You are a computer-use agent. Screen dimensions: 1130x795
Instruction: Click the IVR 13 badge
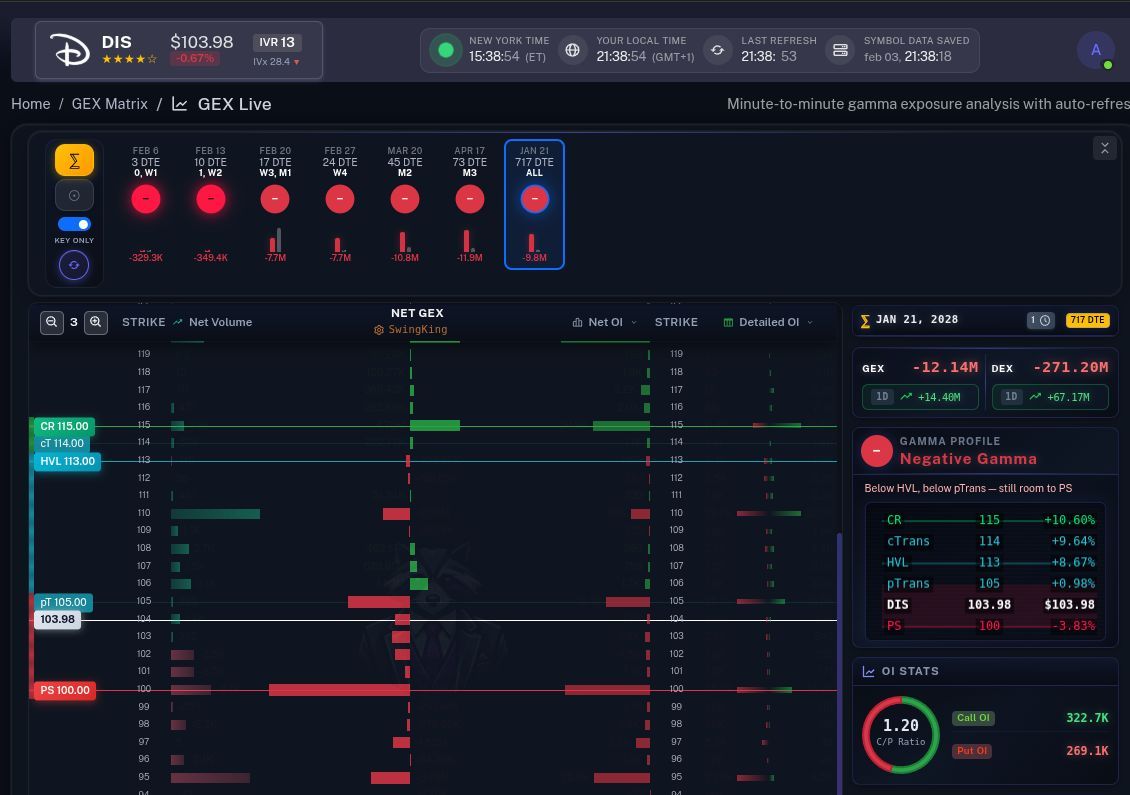277,43
